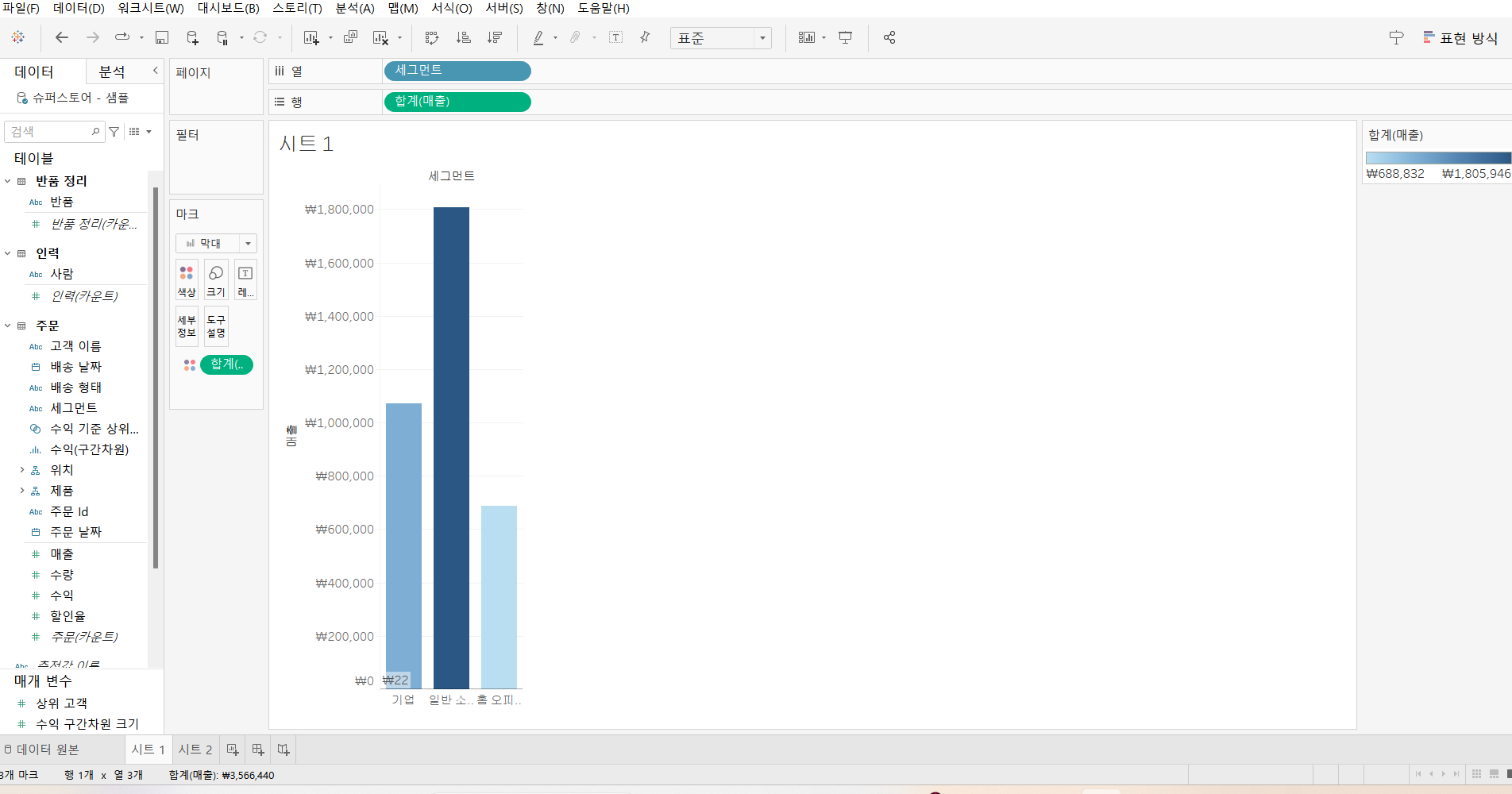
Task: Click the add new data source icon
Action: pyautogui.click(x=192, y=37)
